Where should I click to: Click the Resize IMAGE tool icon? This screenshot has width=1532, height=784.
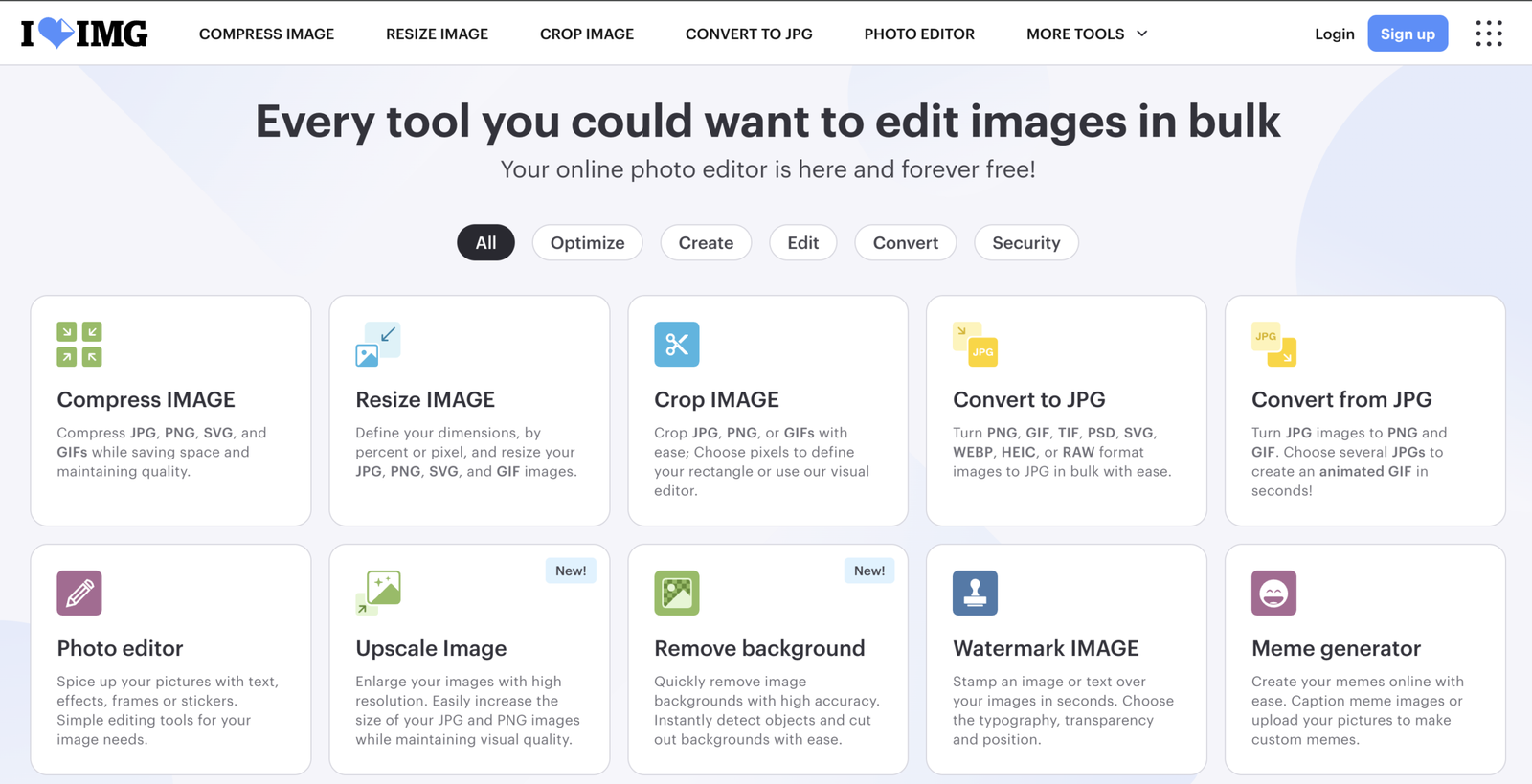[x=378, y=345]
